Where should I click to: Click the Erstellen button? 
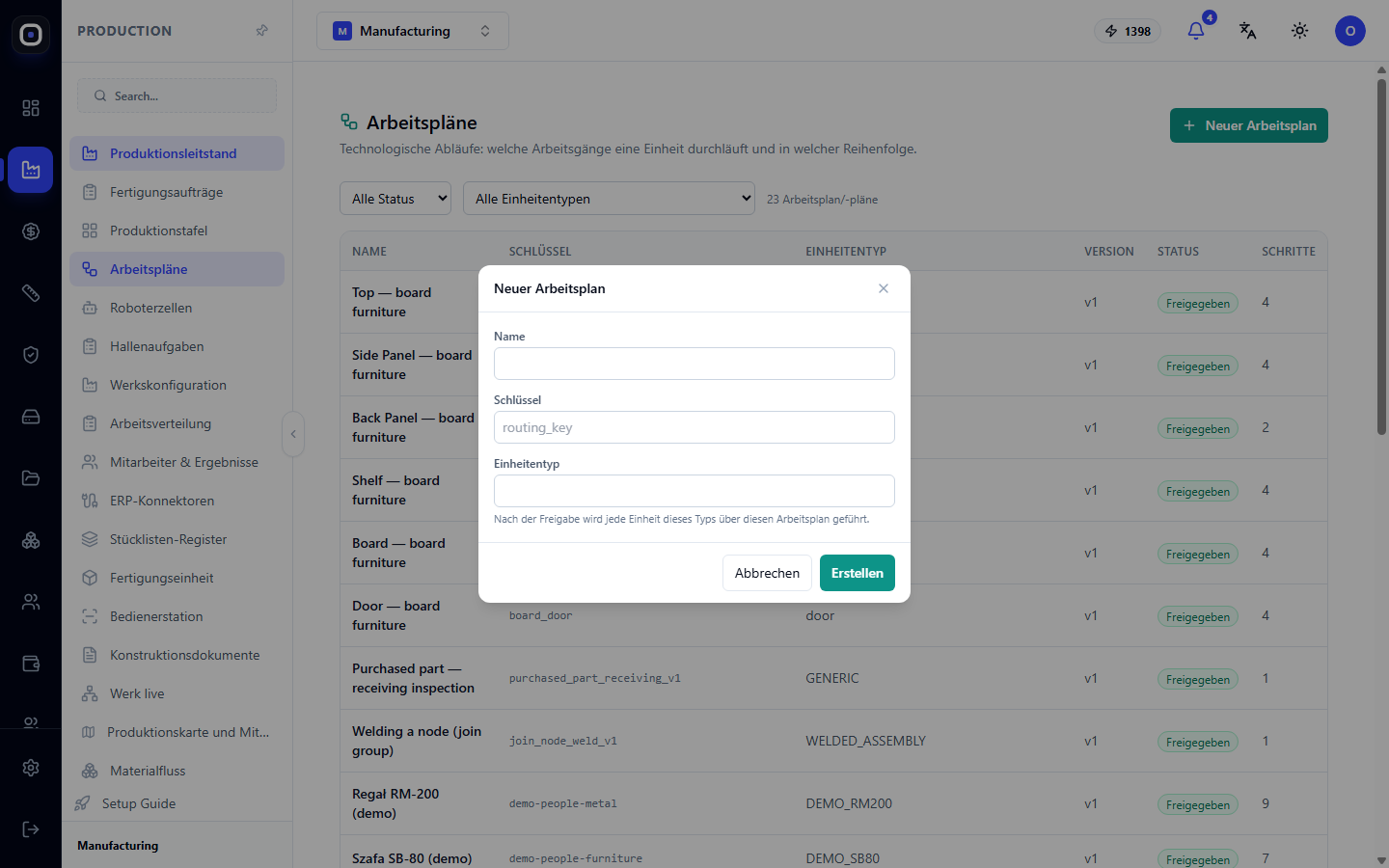click(858, 573)
